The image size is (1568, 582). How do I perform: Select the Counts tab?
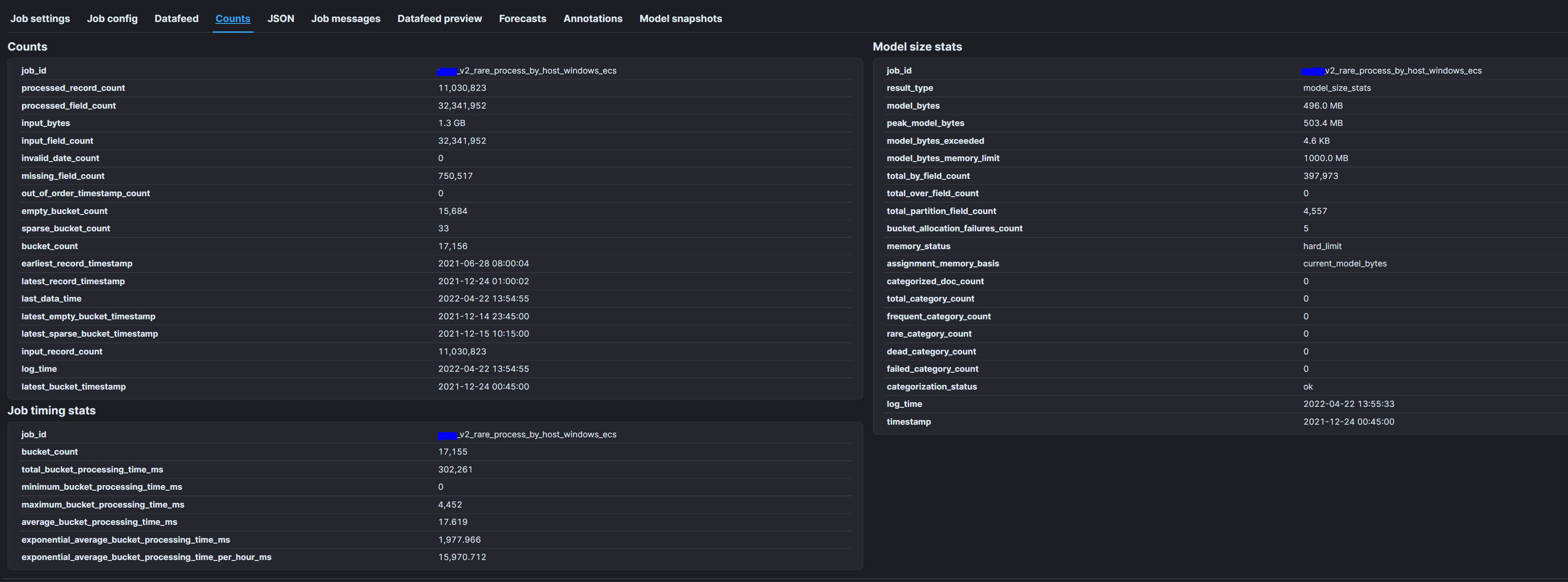232,18
